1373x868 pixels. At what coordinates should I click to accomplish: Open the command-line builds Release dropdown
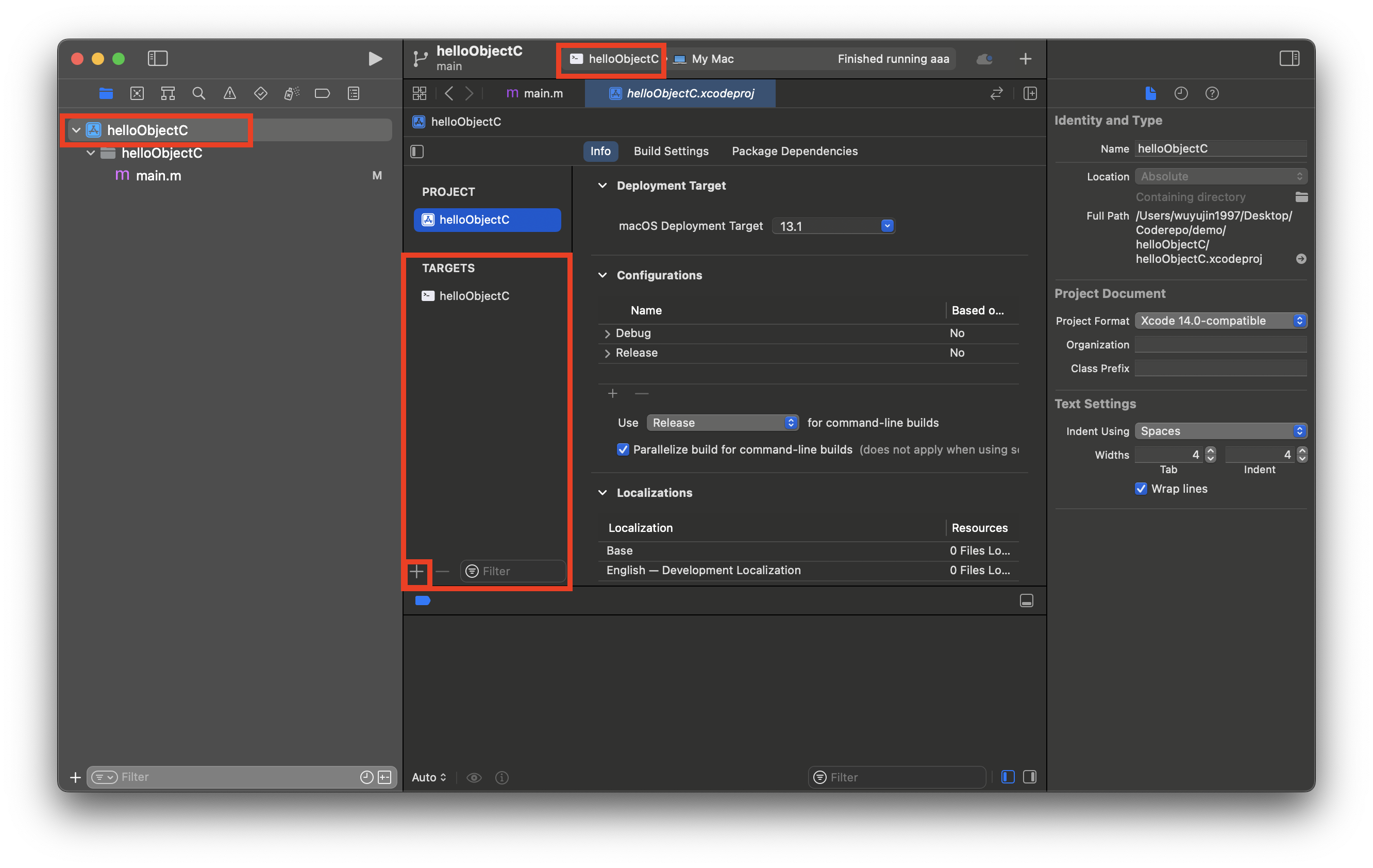723,423
